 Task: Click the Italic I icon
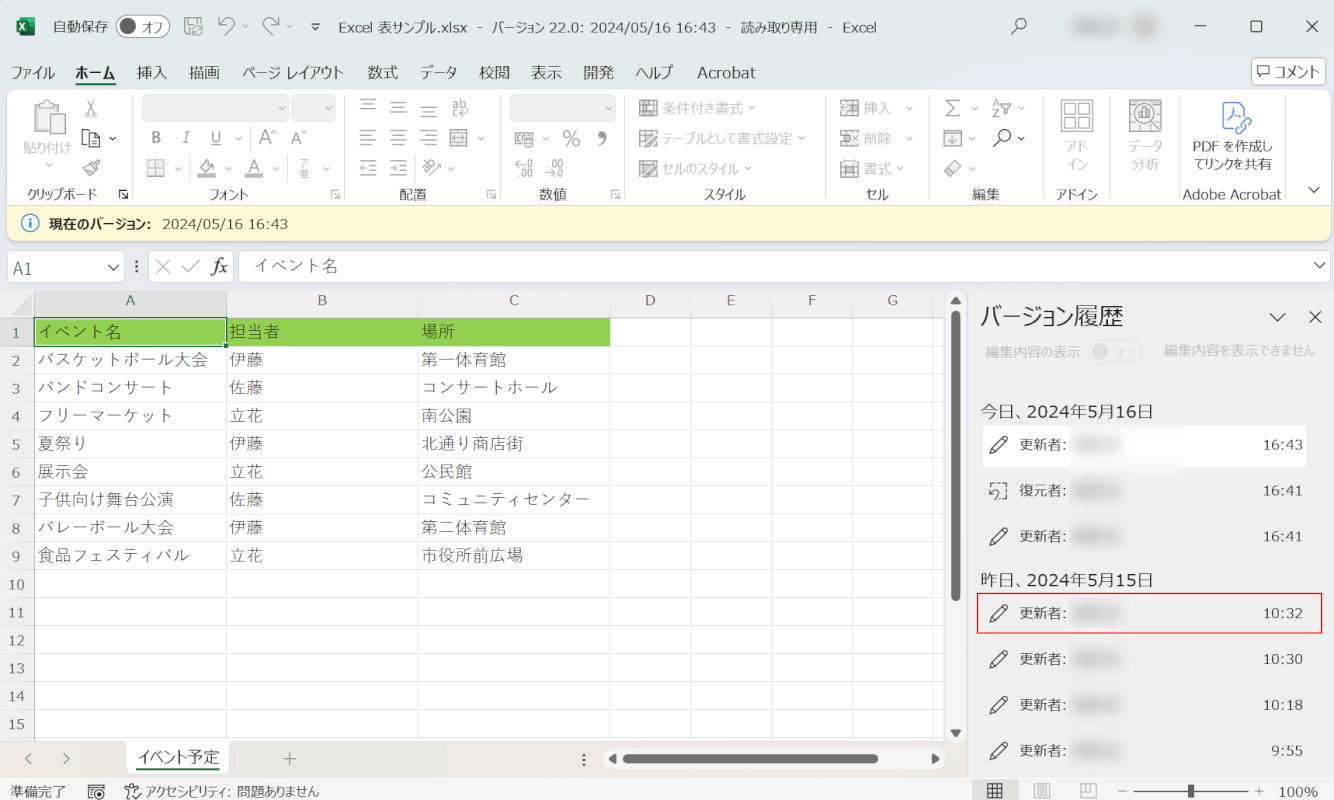pos(185,138)
